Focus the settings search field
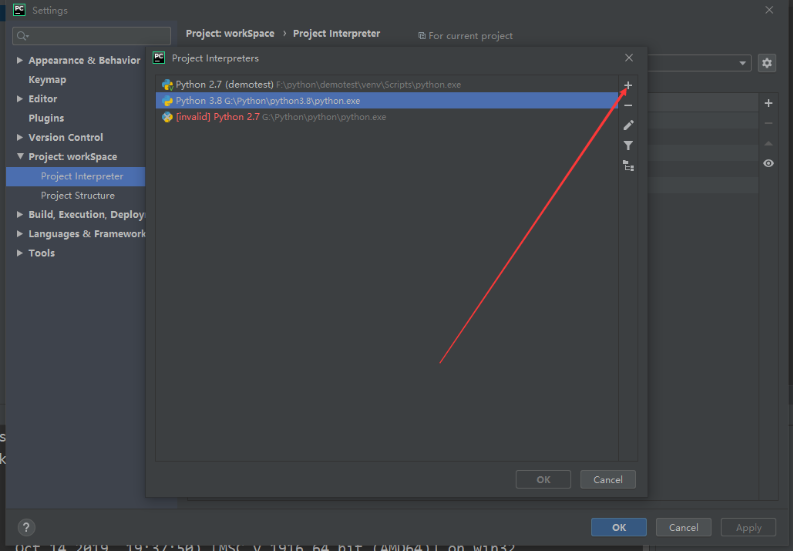Screen dimensions: 793x553 92,36
